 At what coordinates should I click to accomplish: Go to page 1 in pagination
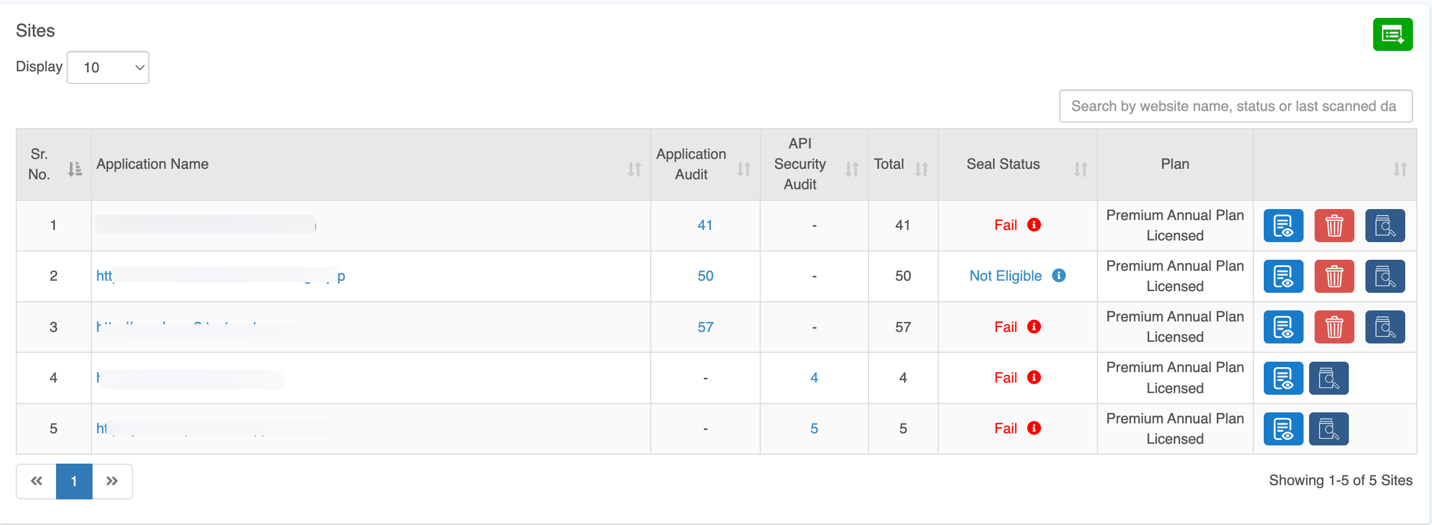pyautogui.click(x=74, y=481)
